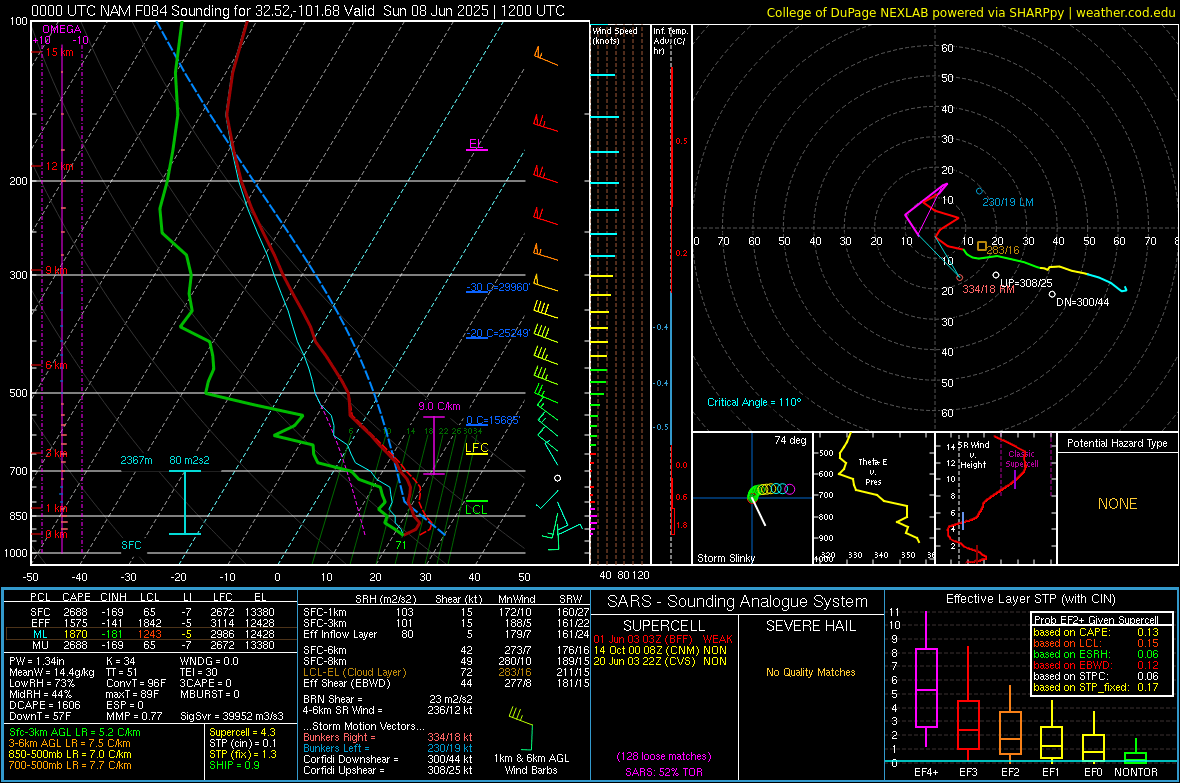Click the Potential Hazard Type header
The image size is (1180, 783).
1117,443
